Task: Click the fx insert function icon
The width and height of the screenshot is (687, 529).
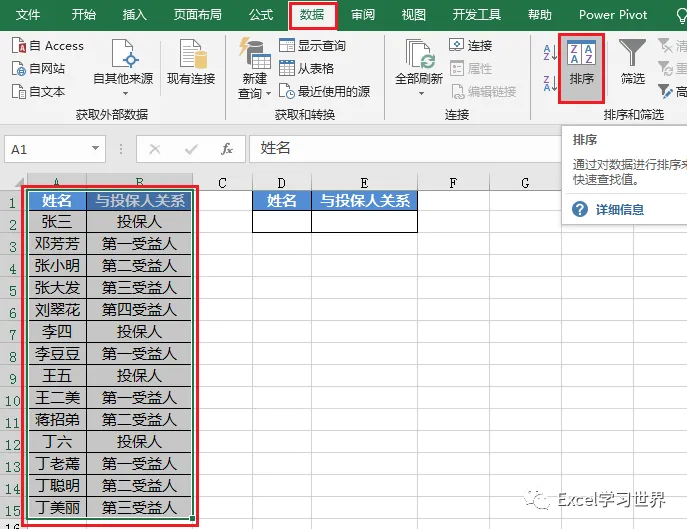Action: pos(227,149)
